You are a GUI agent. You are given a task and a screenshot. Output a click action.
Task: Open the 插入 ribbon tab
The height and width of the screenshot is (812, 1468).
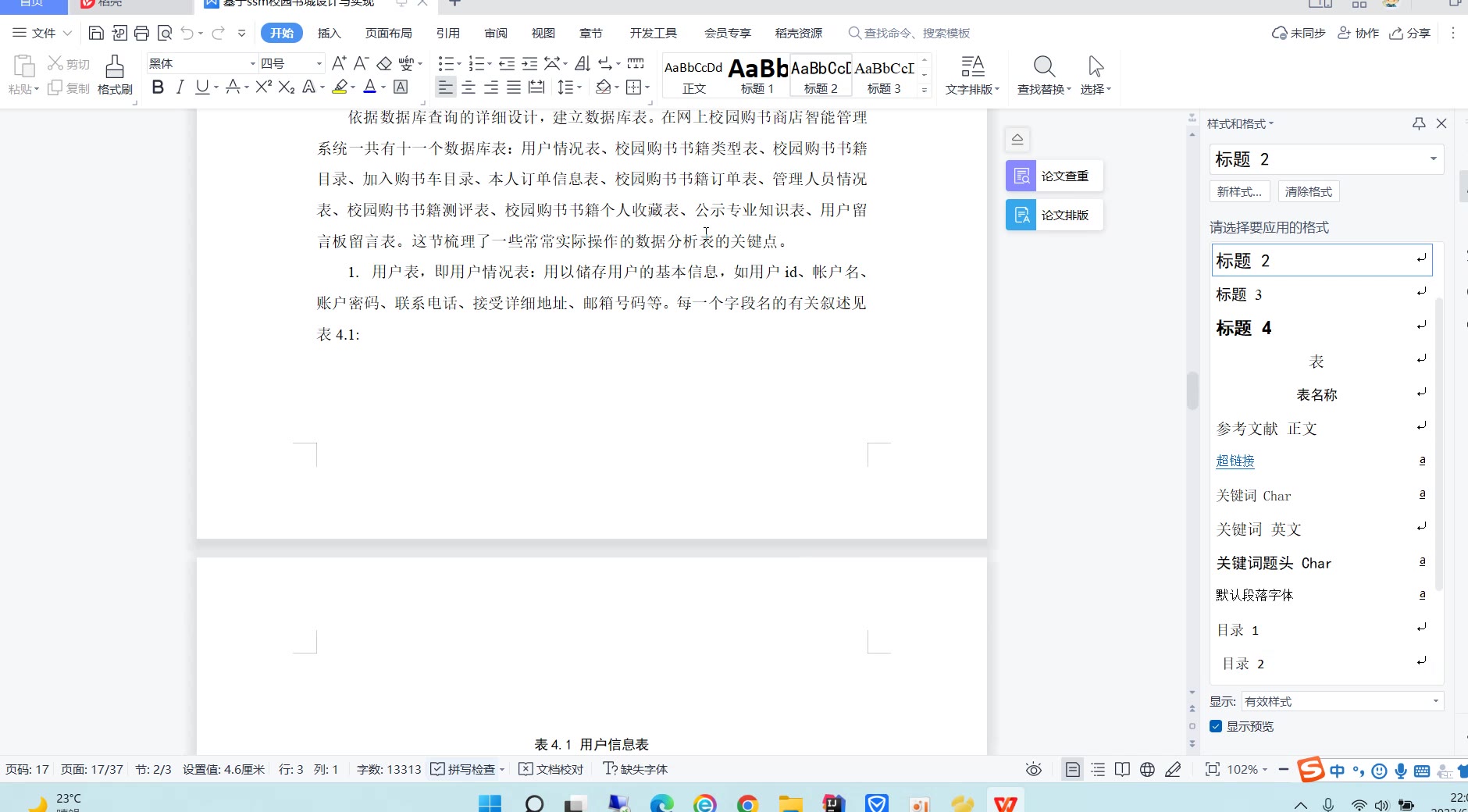(329, 33)
